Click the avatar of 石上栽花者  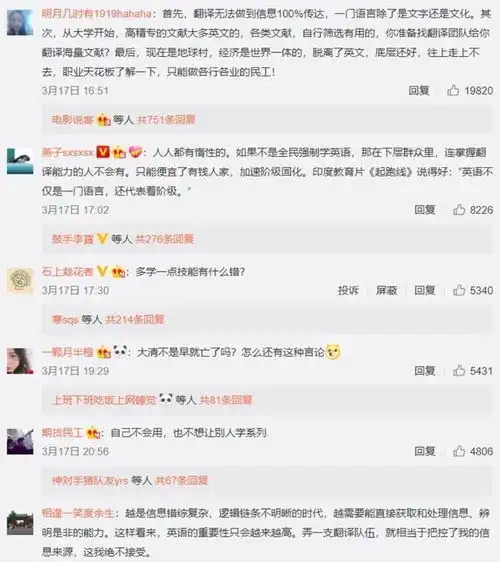20,281
